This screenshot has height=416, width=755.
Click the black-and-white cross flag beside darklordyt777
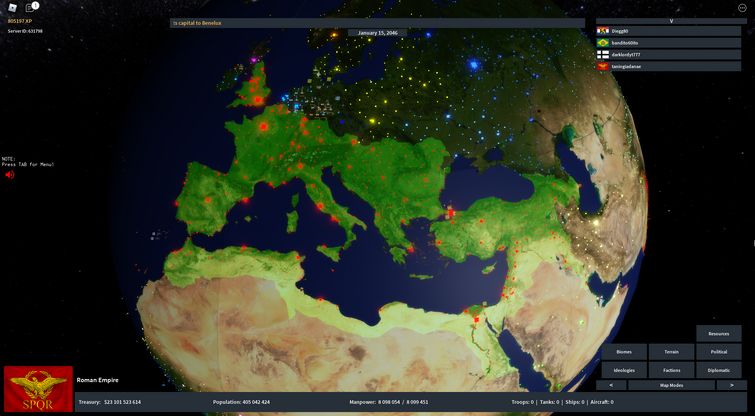[x=603, y=55]
